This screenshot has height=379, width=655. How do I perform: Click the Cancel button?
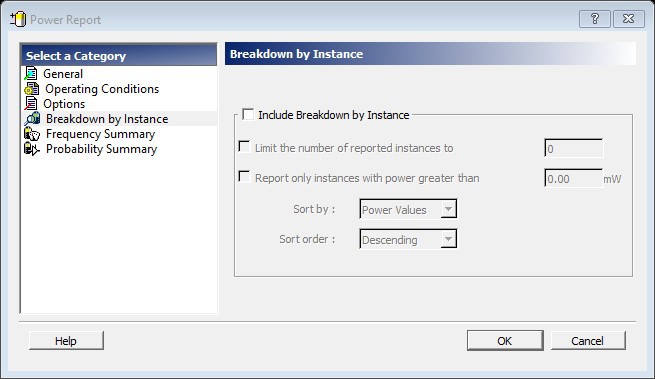(x=588, y=341)
